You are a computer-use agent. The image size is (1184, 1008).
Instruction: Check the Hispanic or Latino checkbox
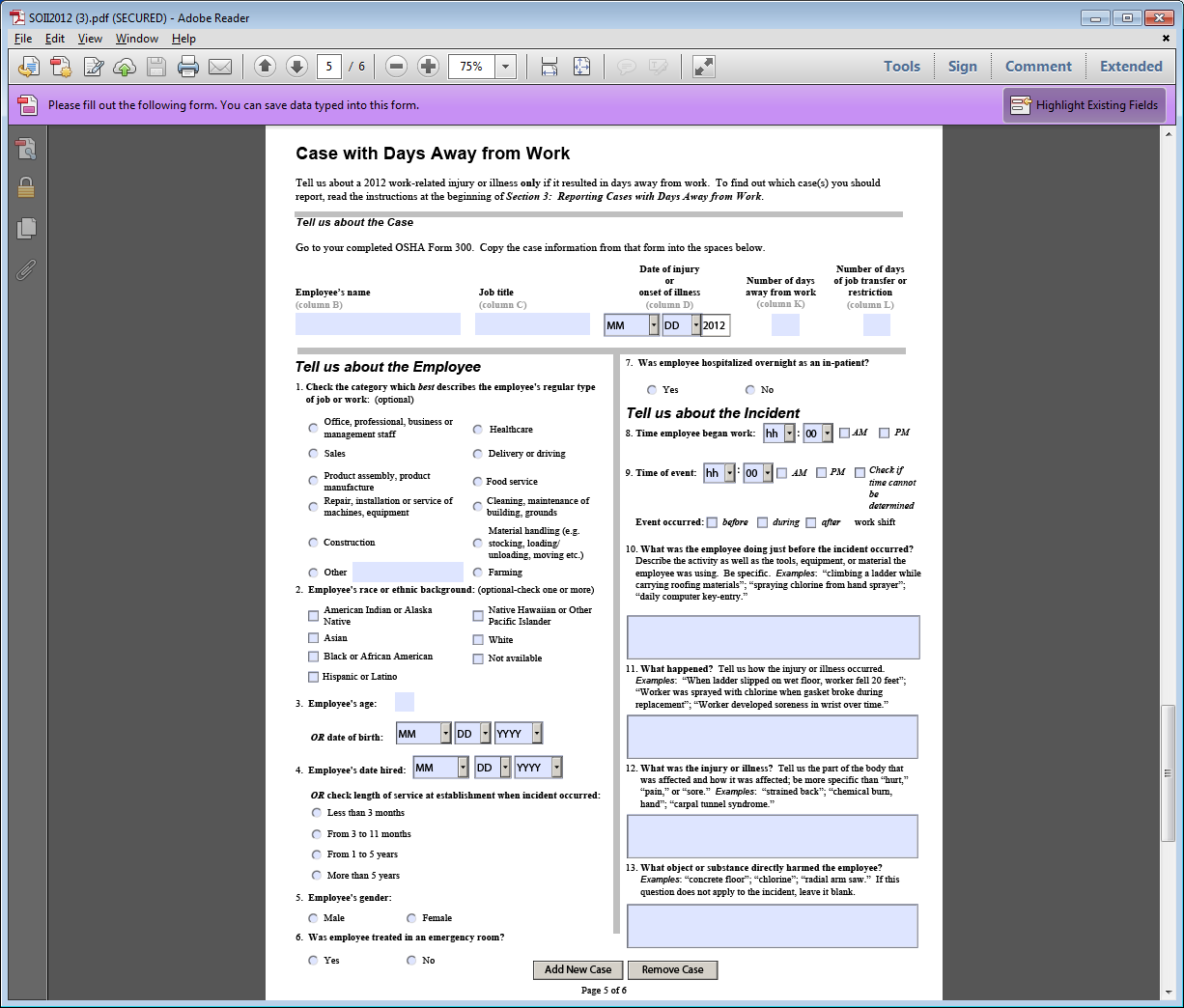tap(313, 677)
